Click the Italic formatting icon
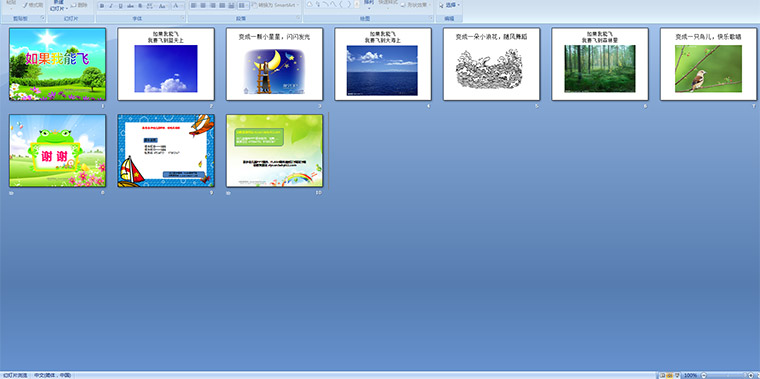 [111, 6]
